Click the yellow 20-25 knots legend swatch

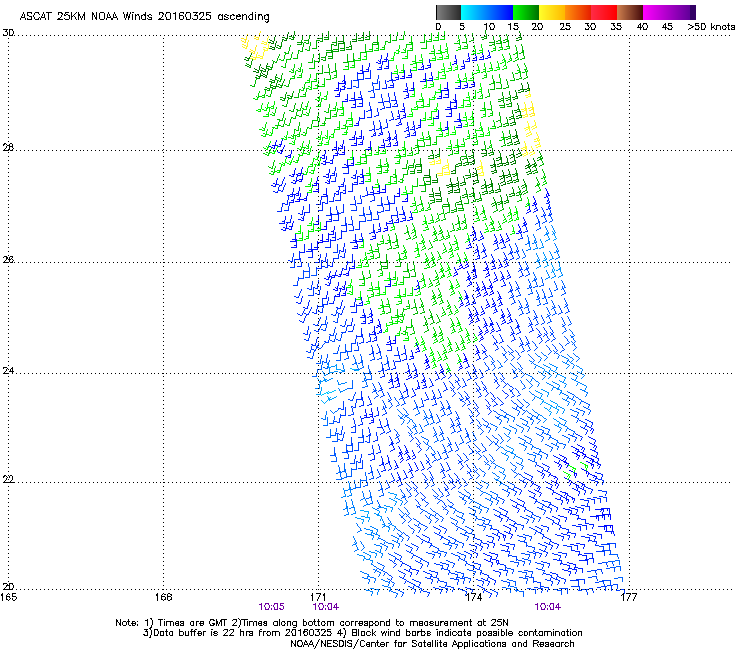tap(552, 12)
